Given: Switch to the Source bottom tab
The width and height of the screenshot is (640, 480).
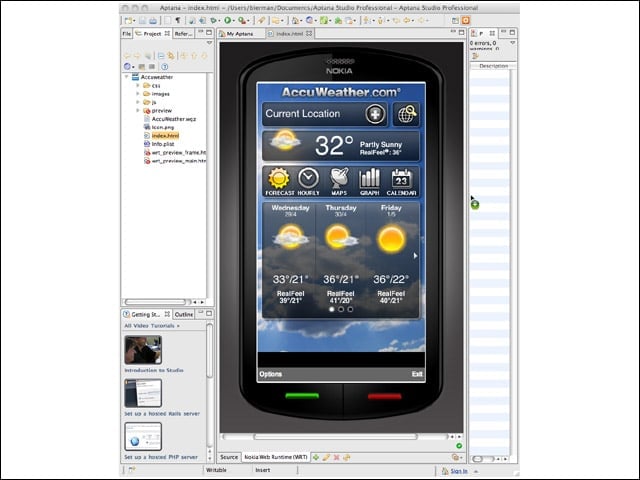Looking at the screenshot, I should [229, 457].
